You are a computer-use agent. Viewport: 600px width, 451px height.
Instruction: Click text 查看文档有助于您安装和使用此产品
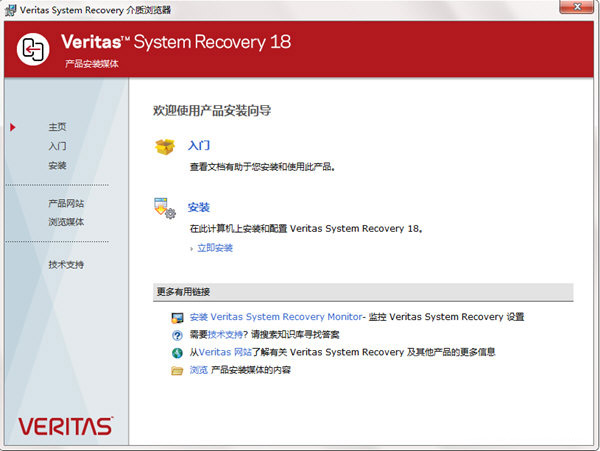[262, 167]
